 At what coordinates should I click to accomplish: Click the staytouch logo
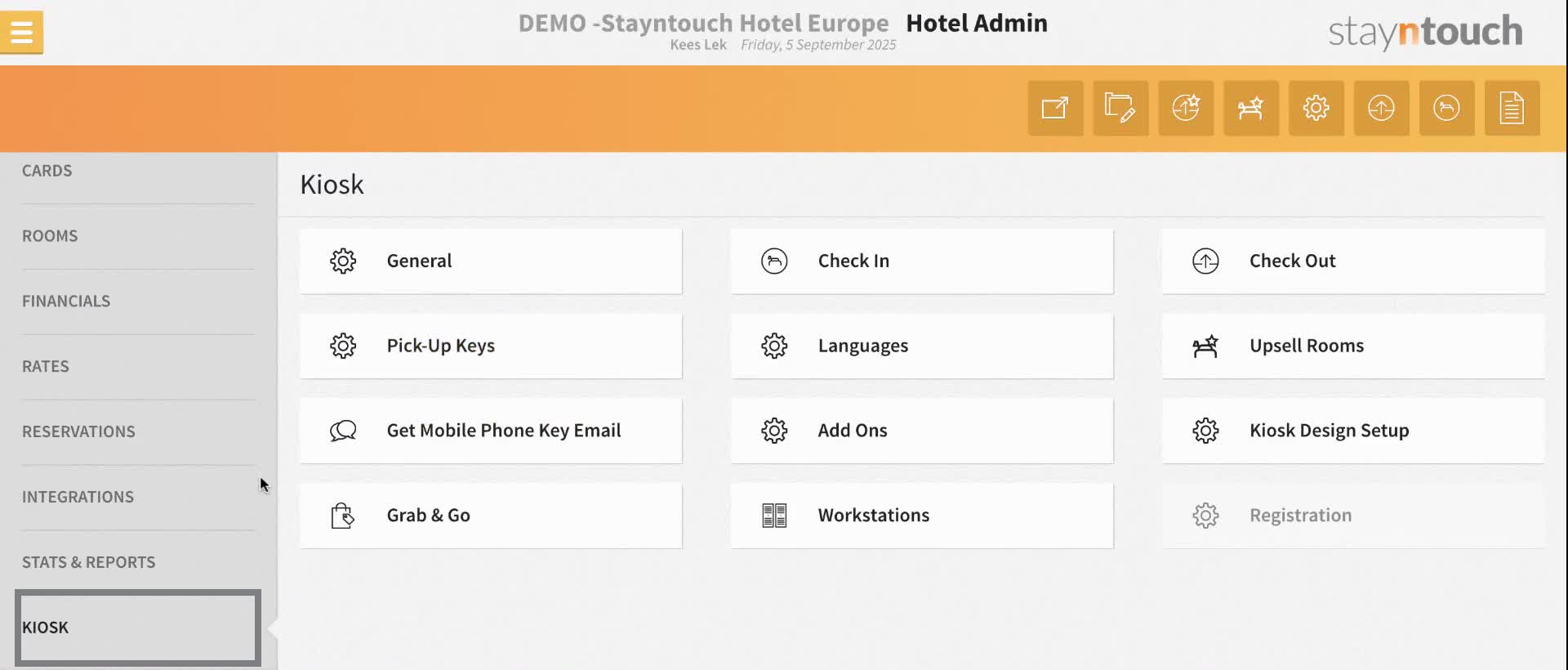[1425, 32]
